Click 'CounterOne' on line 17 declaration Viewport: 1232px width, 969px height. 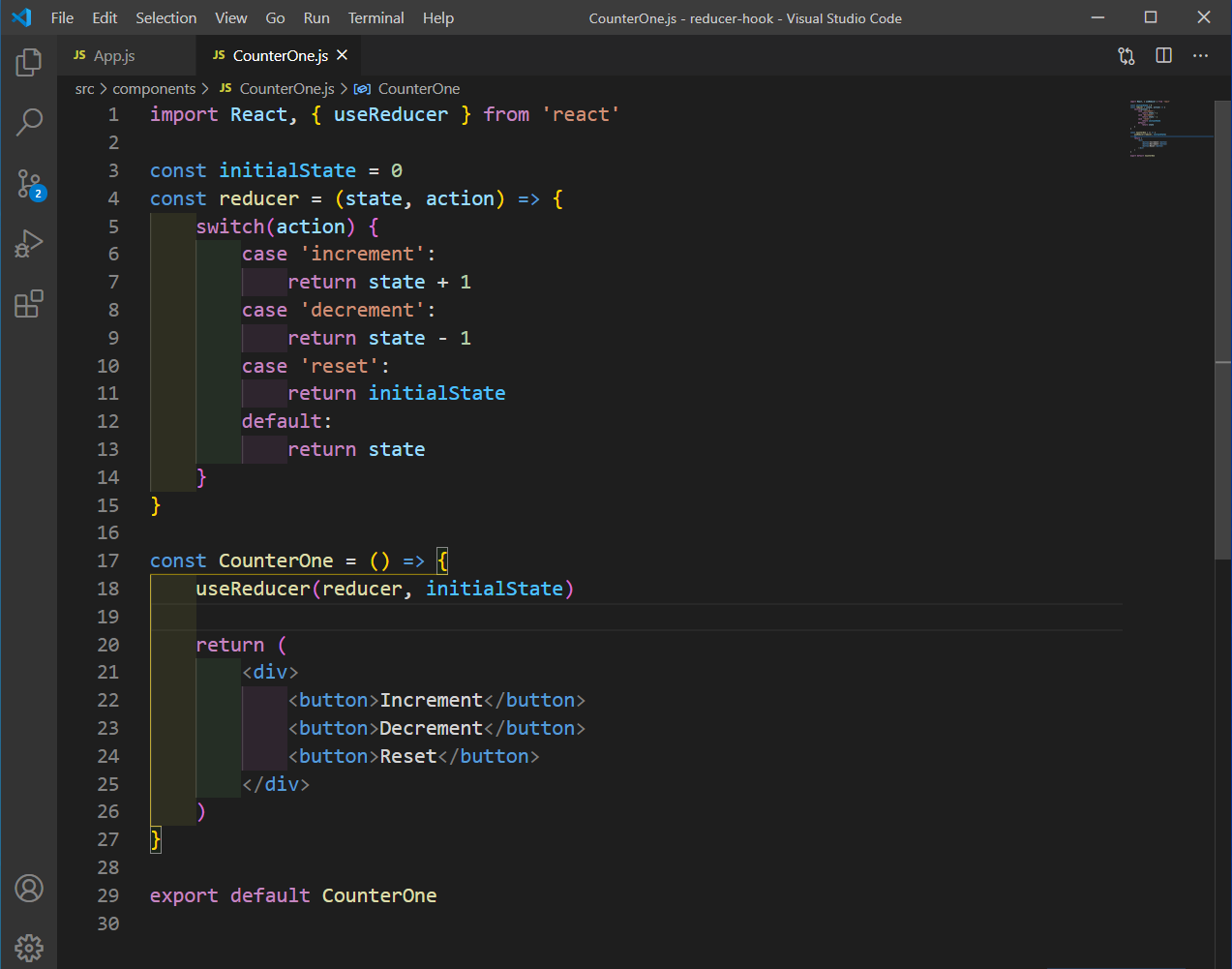tap(276, 560)
